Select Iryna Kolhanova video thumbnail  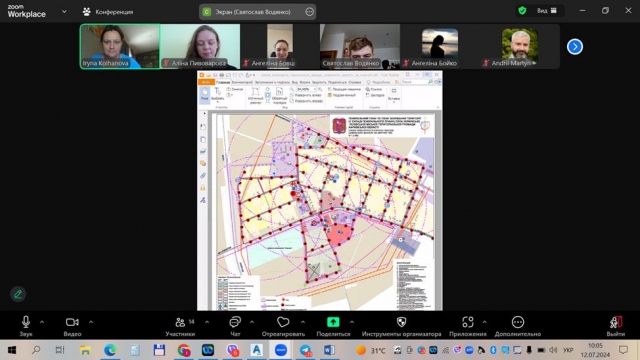(120, 46)
